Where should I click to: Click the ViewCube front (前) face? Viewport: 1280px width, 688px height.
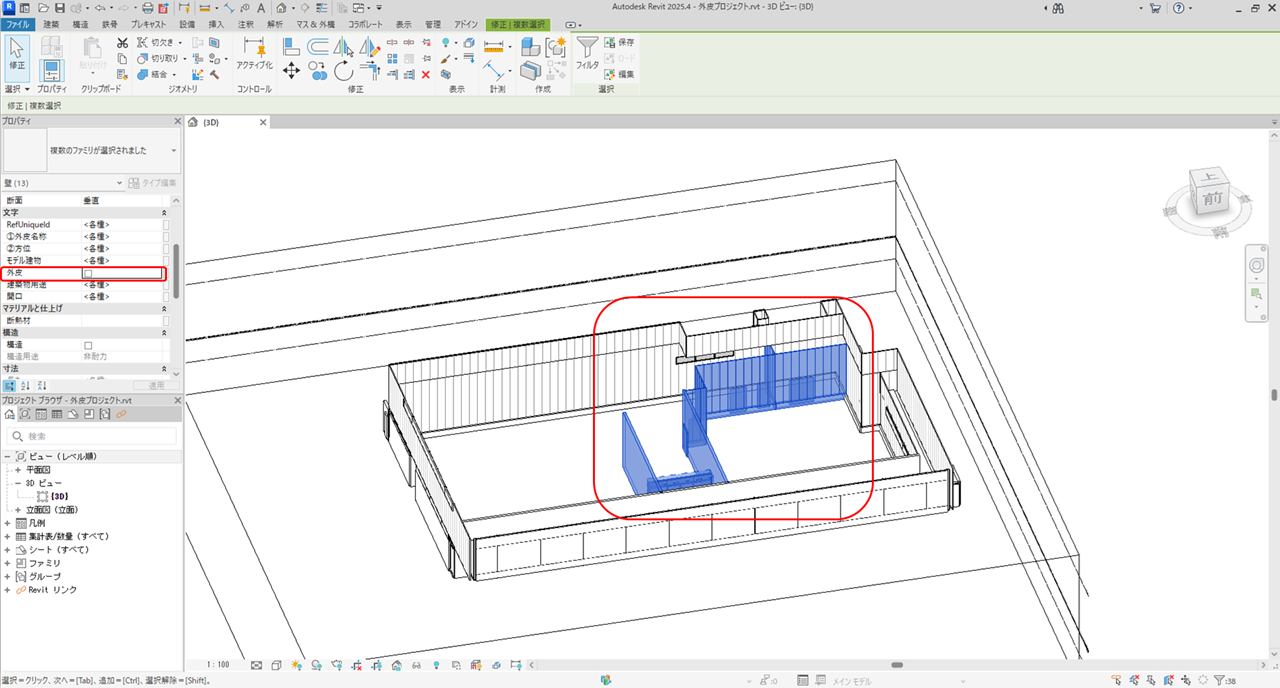pyautogui.click(x=1212, y=198)
